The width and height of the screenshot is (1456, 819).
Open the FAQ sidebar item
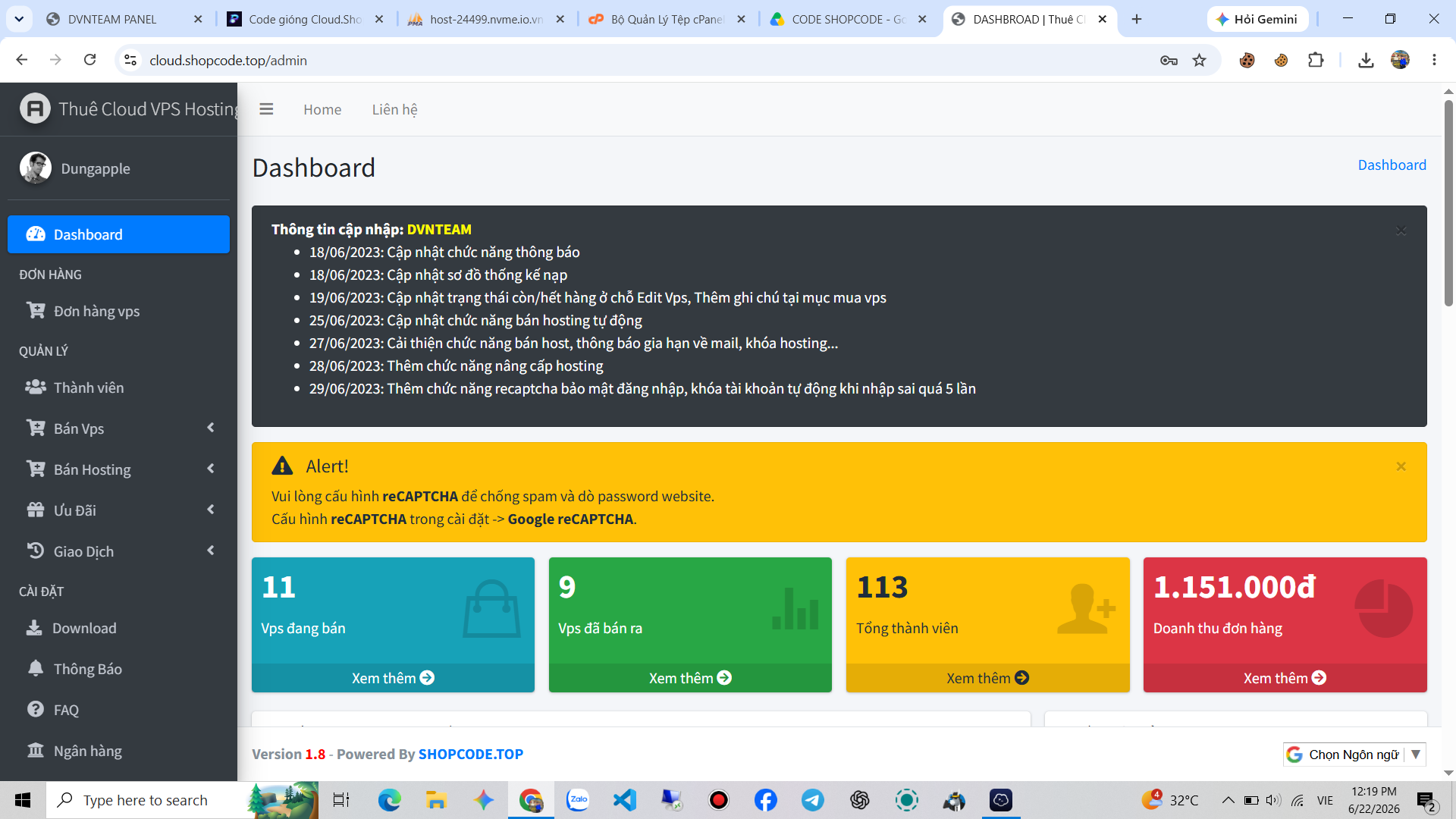click(118, 710)
